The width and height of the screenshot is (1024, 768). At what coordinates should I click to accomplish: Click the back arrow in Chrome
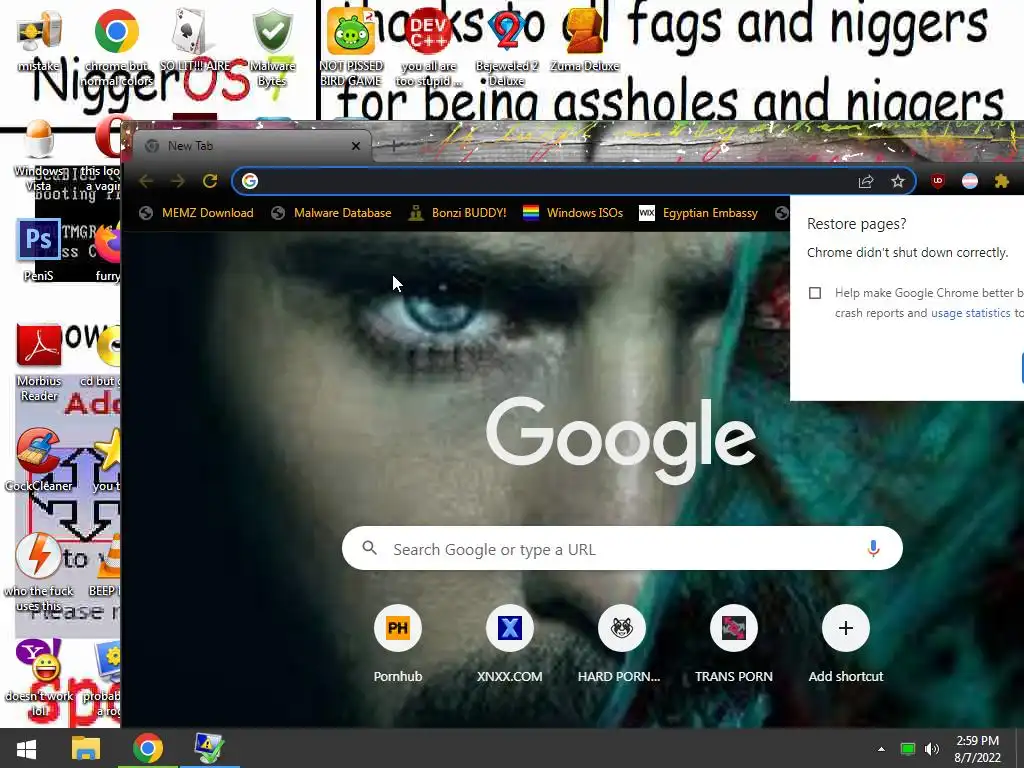146,181
